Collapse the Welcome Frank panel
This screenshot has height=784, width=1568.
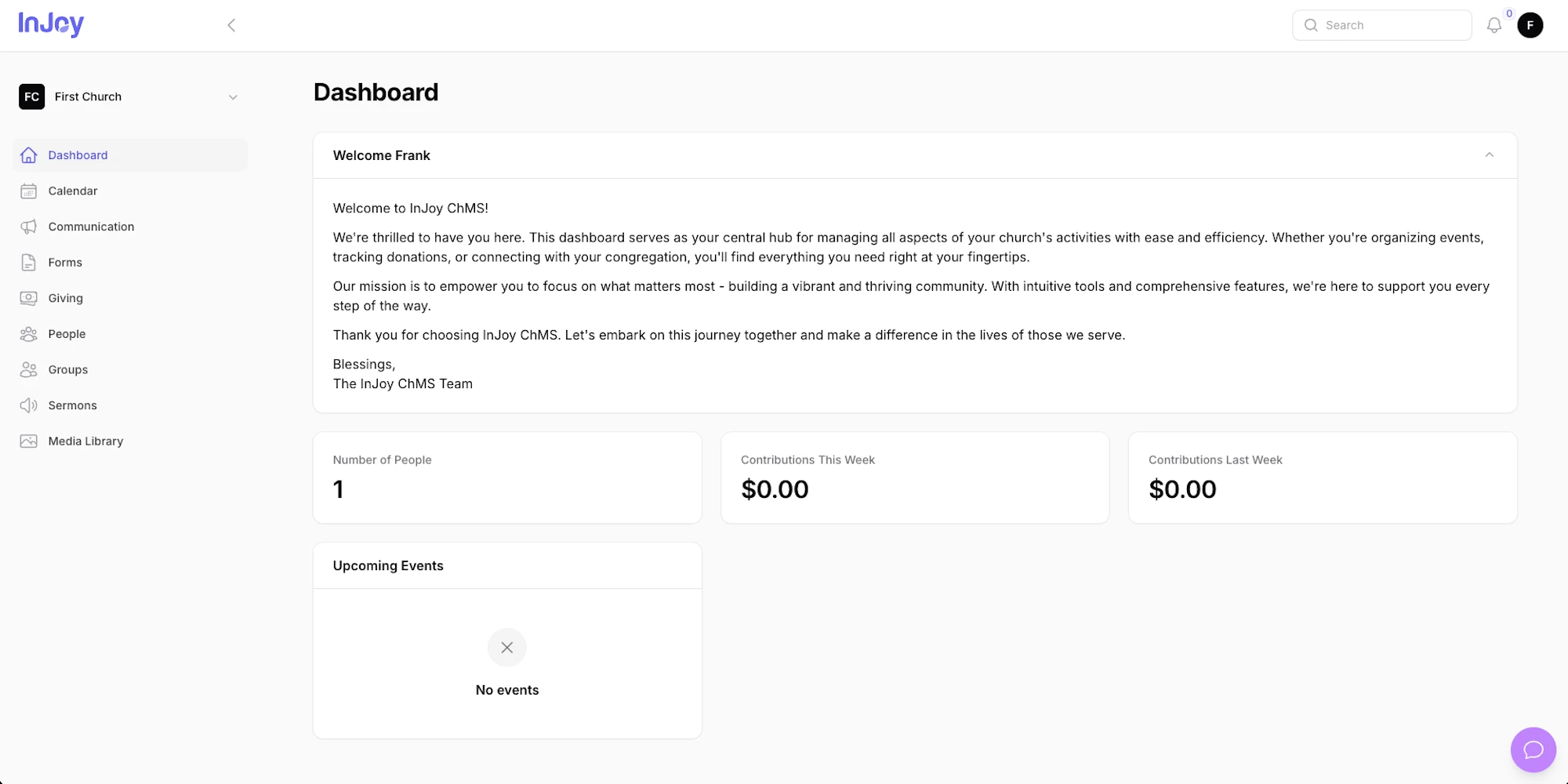pos(1490,155)
